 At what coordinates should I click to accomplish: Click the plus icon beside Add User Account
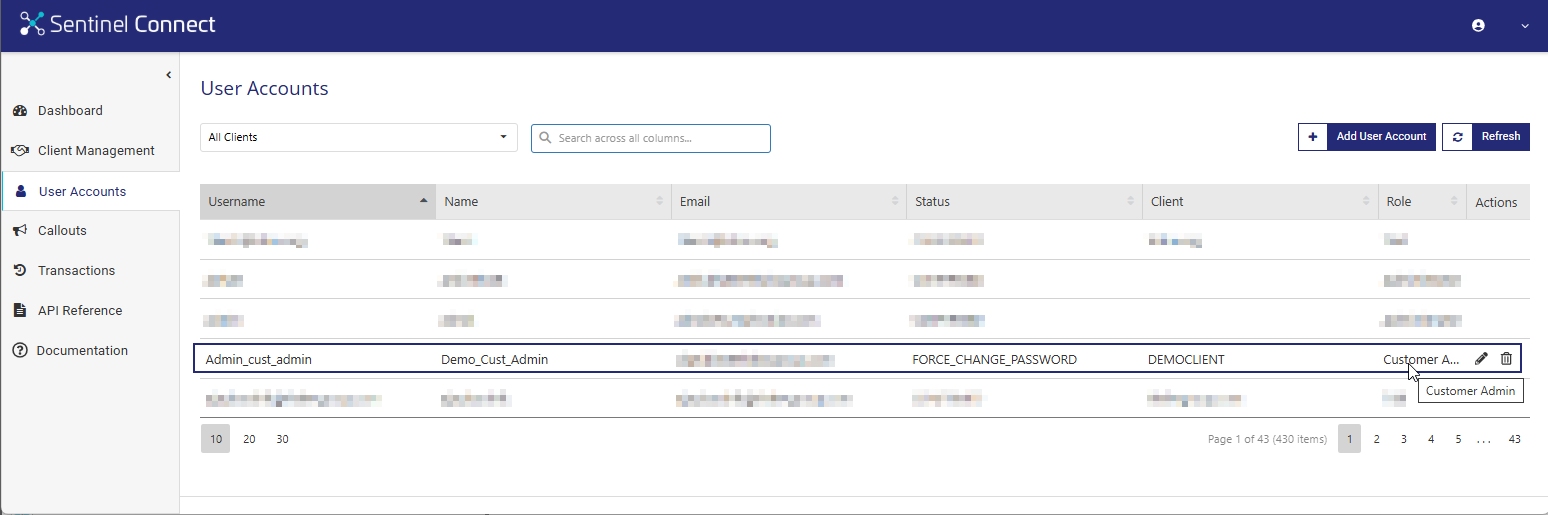(1312, 137)
